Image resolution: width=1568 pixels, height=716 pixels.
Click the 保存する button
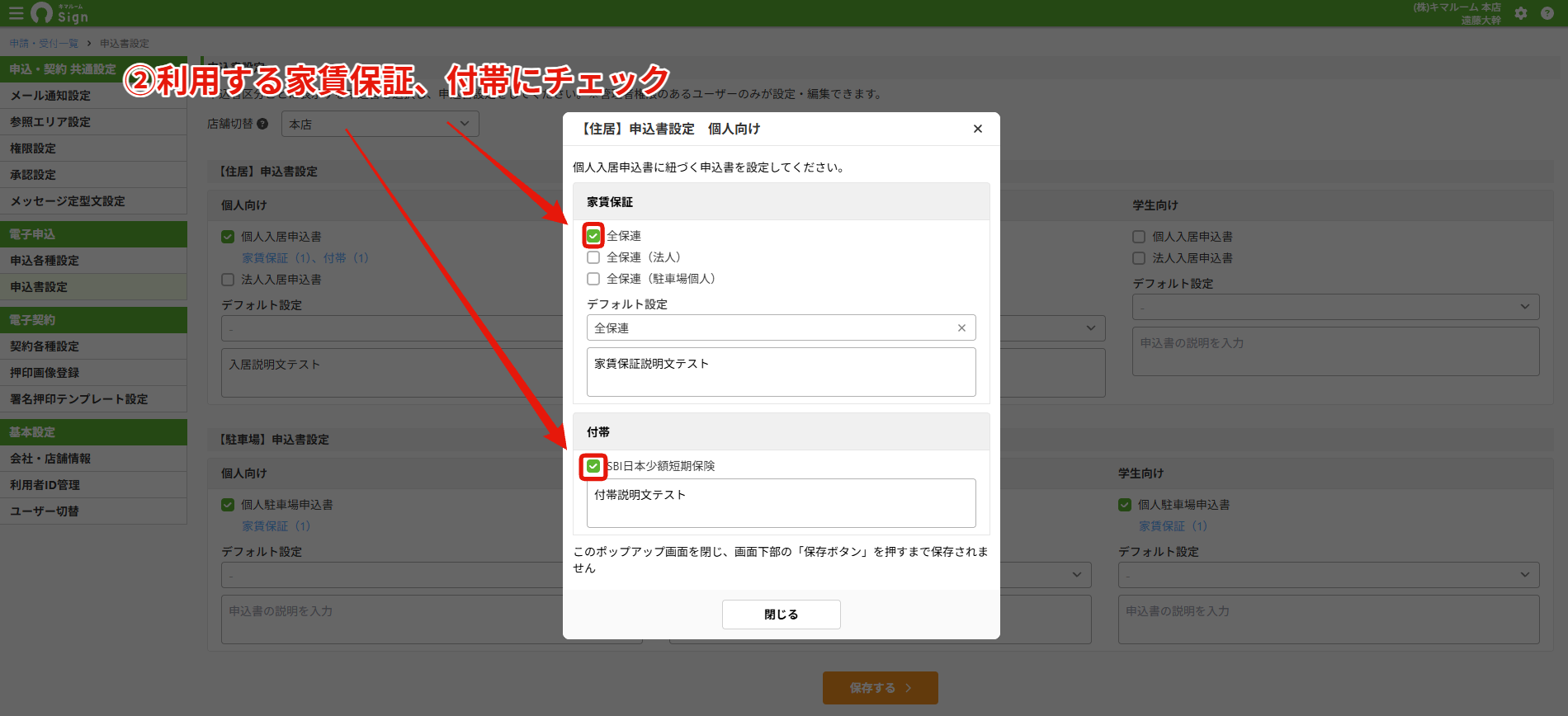click(x=881, y=688)
